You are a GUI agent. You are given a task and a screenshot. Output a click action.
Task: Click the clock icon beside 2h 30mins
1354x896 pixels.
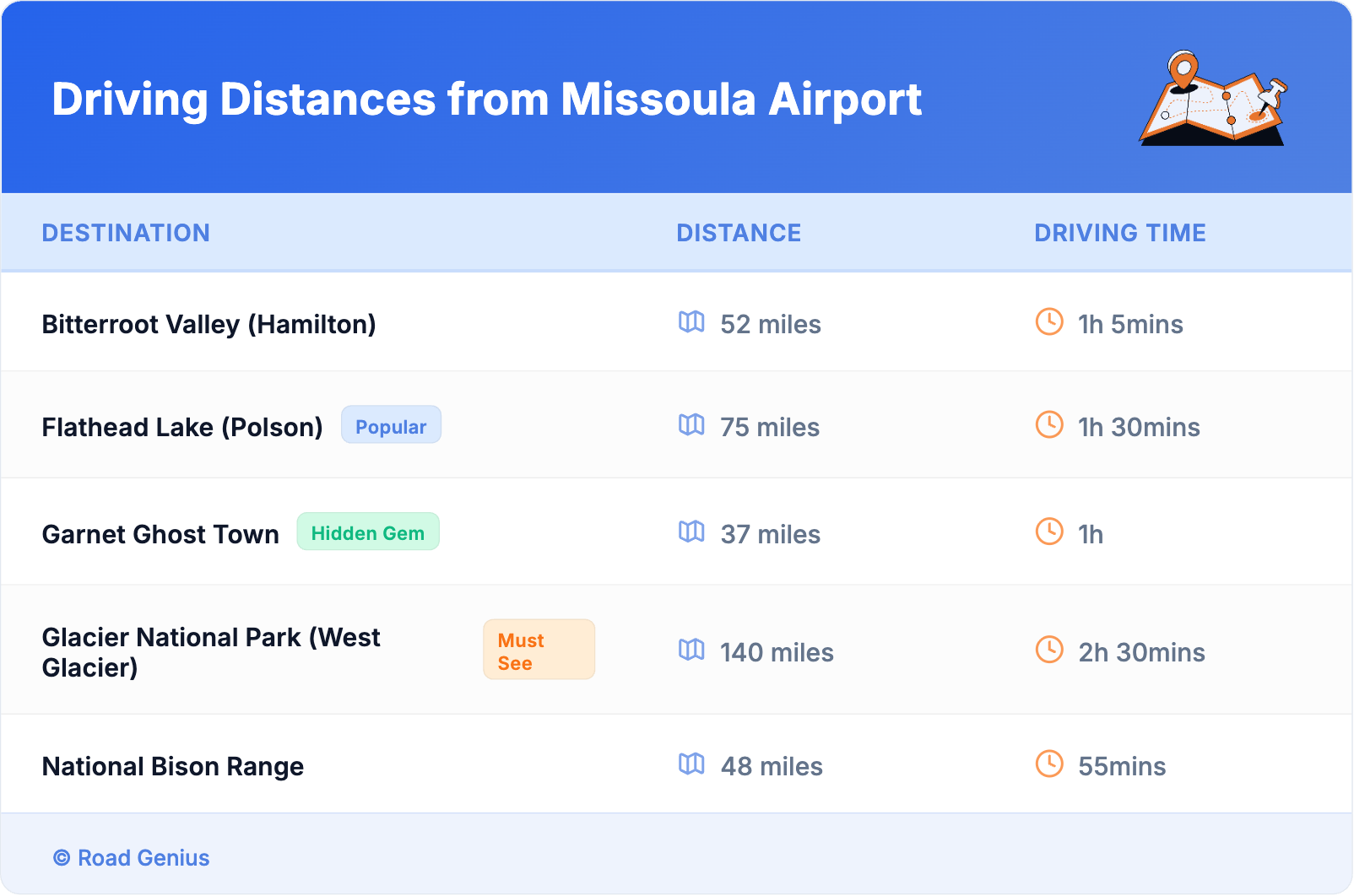point(1049,650)
